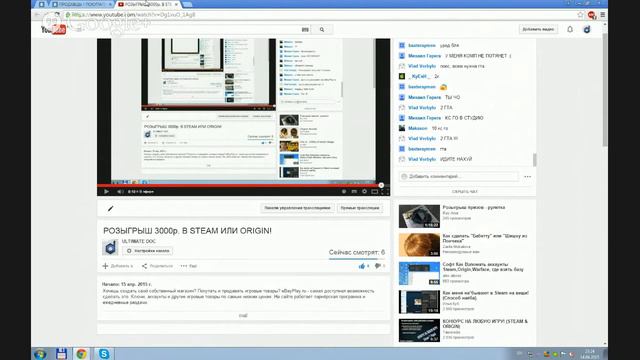Screen dimensions: 640x360
Task: Open the Live broadcasts button
Action: click(360, 208)
